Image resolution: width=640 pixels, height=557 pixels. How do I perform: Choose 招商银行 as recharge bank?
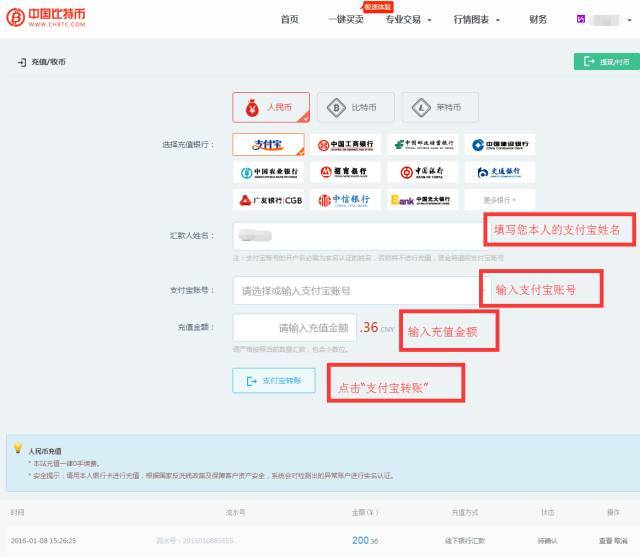click(x=345, y=172)
